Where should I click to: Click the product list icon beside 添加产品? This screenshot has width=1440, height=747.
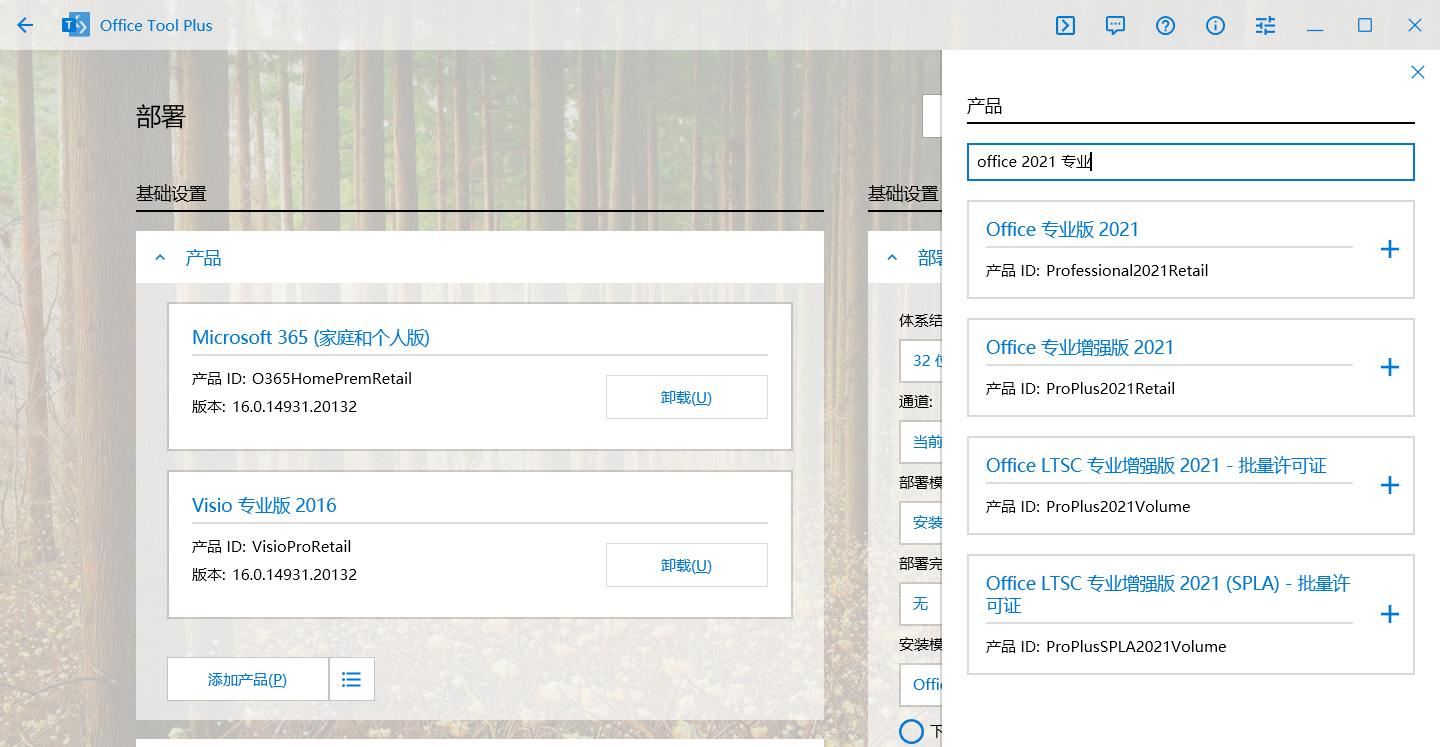(351, 680)
